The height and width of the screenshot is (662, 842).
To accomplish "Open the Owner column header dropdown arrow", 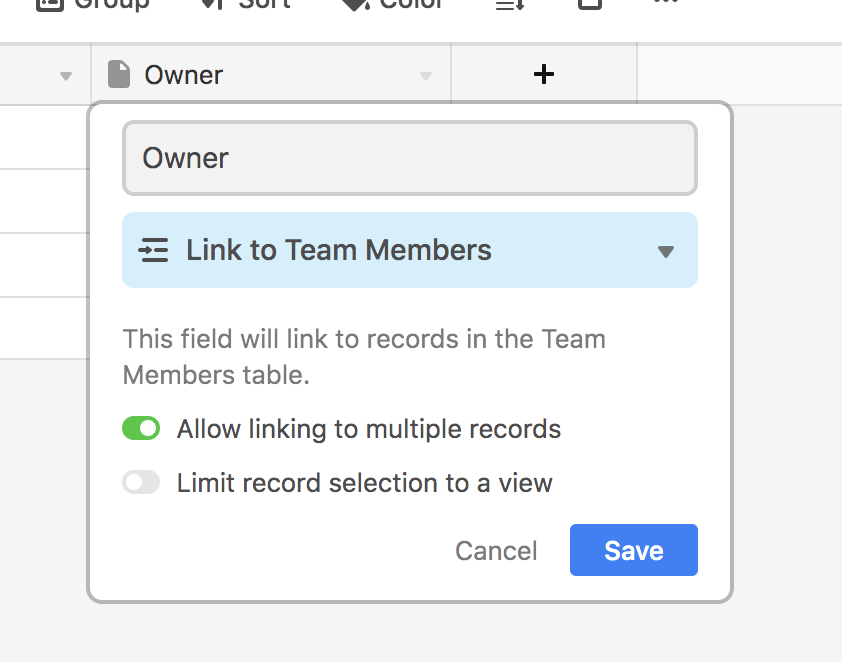I will pos(426,76).
